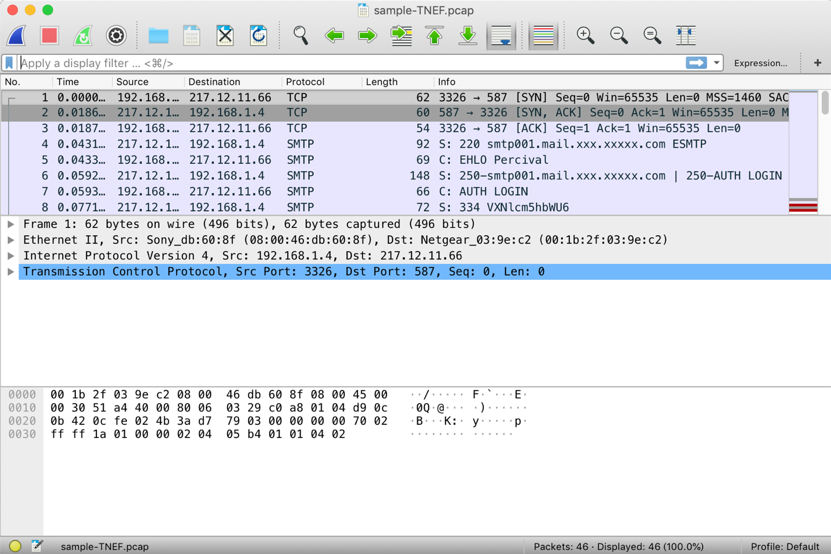
Task: Add a filter button with plus
Action: (x=817, y=63)
